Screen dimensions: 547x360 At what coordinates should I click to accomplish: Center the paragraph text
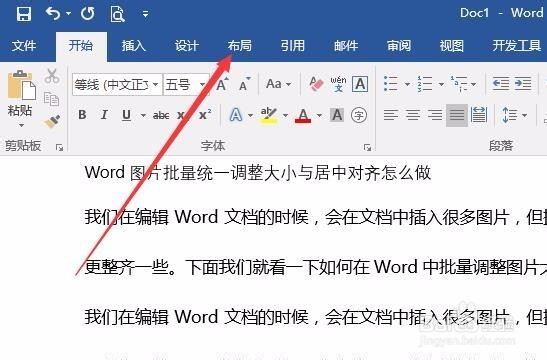tap(413, 115)
